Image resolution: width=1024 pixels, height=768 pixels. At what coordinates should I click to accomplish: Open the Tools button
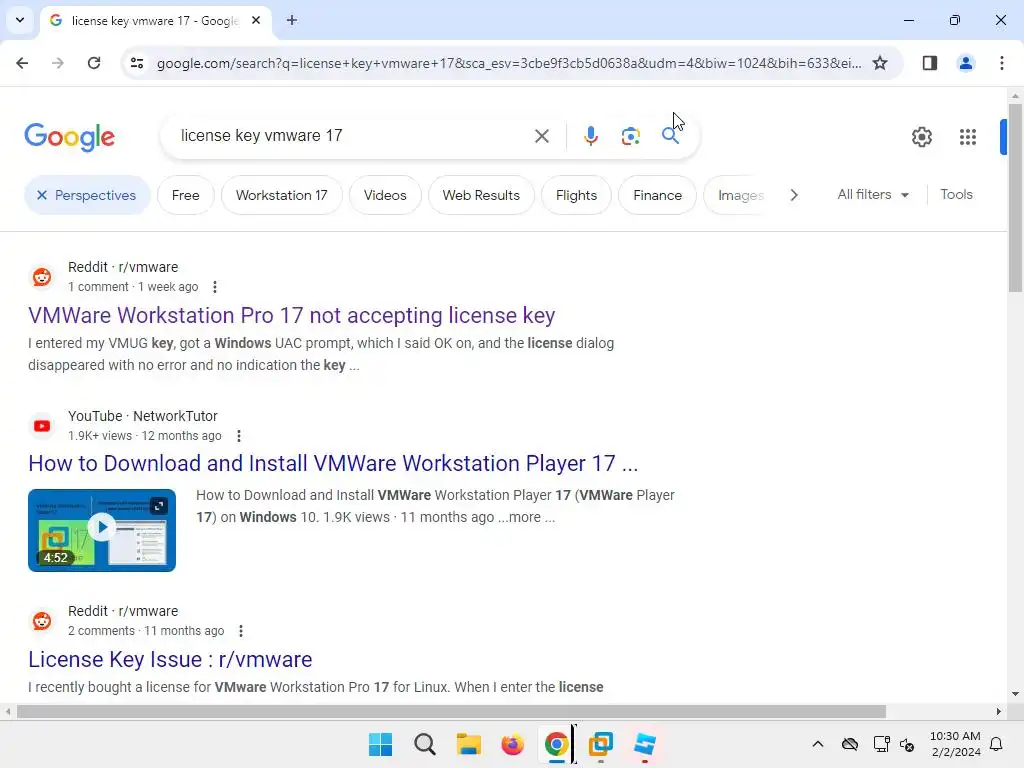956,195
